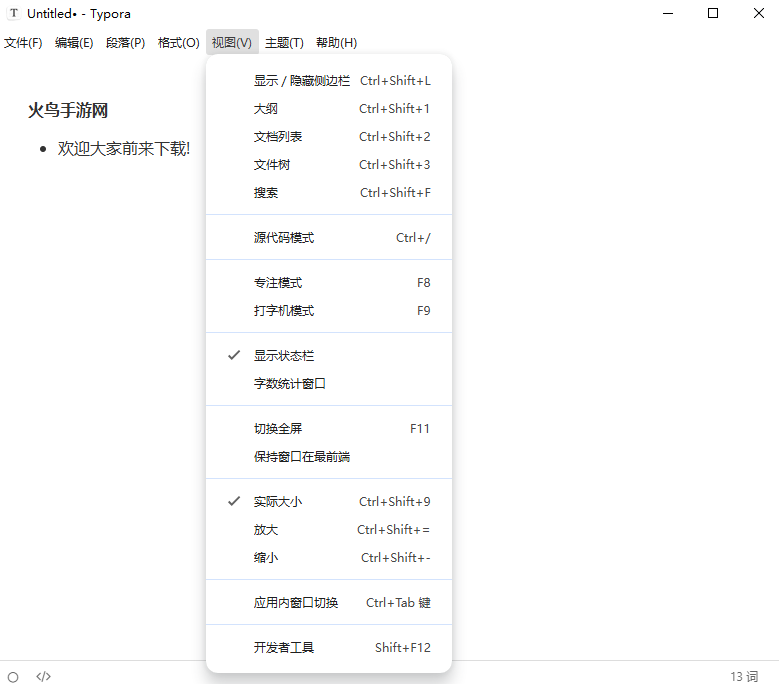The width and height of the screenshot is (779, 684).
Task: Toggle 专注模式
Action: click(x=329, y=283)
